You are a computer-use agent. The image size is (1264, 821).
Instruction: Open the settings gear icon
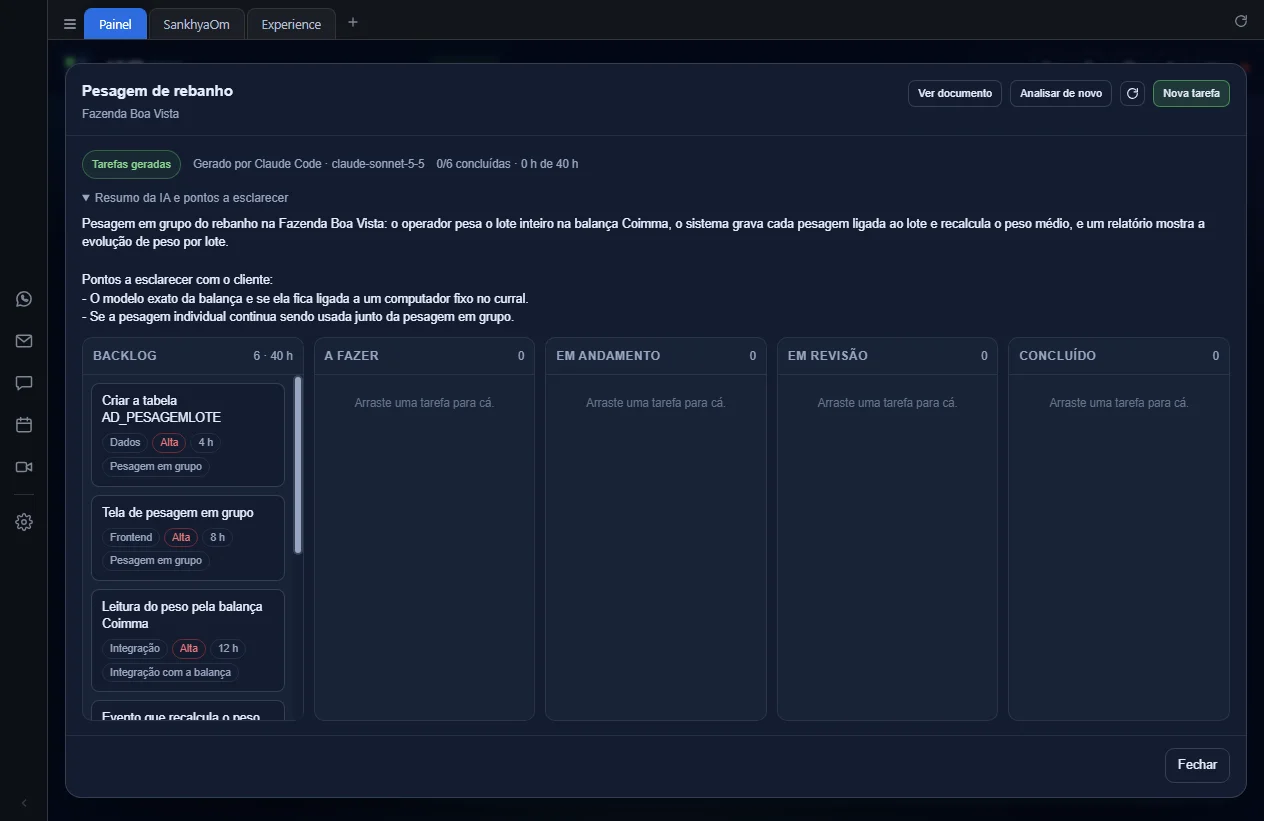point(24,522)
